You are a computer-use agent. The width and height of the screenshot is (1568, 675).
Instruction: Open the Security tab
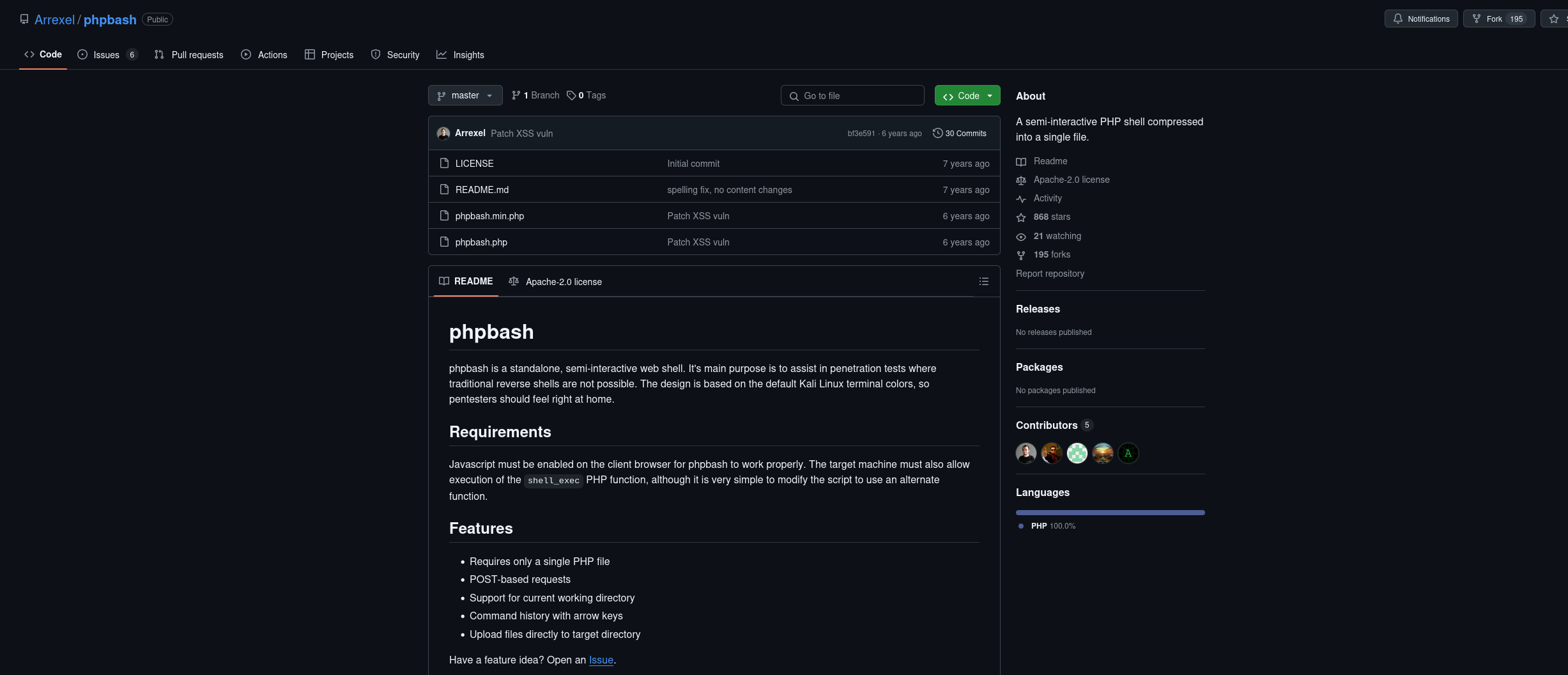tap(396, 55)
